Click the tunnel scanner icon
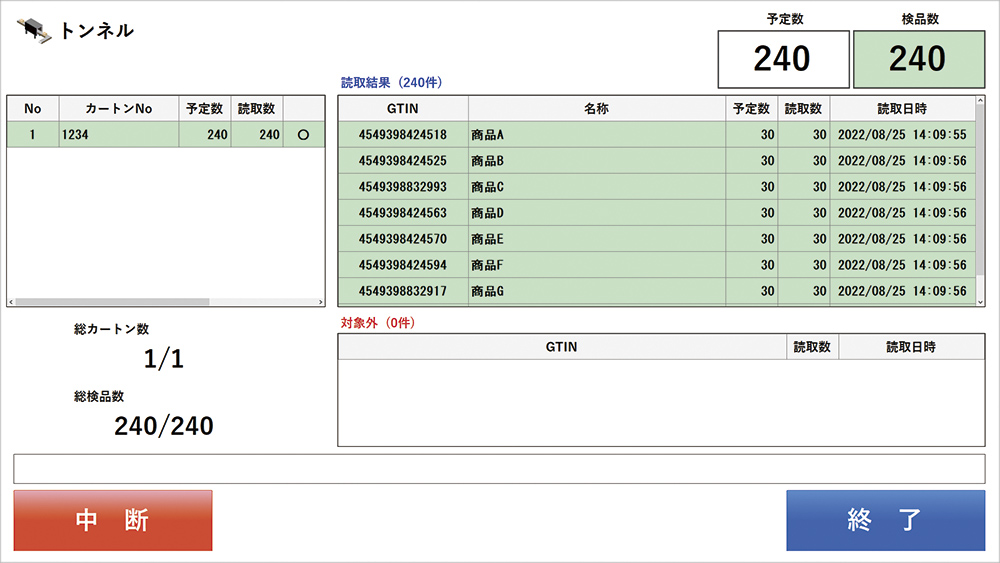 tap(34, 31)
